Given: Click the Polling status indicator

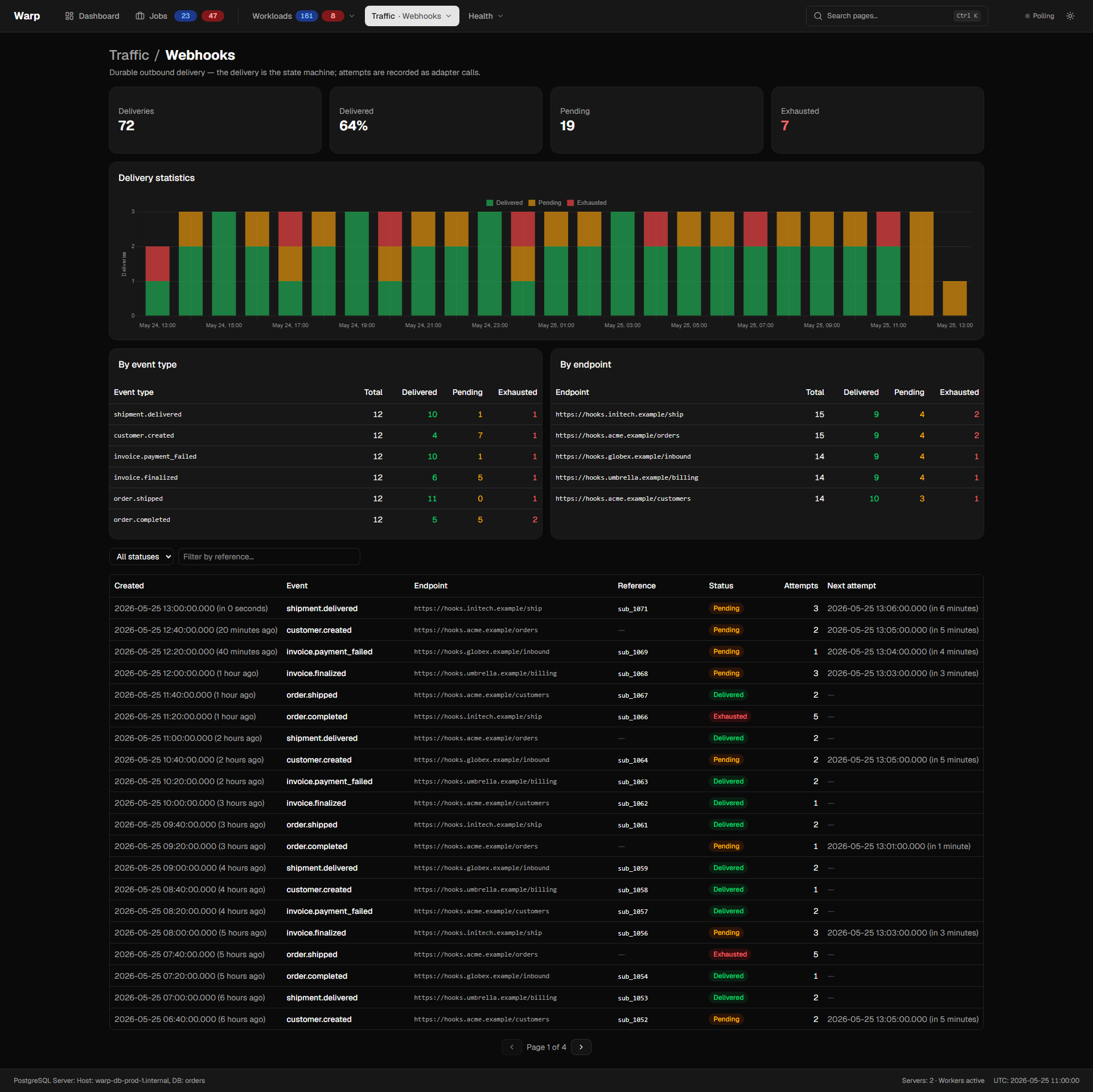Looking at the screenshot, I should tap(1039, 16).
